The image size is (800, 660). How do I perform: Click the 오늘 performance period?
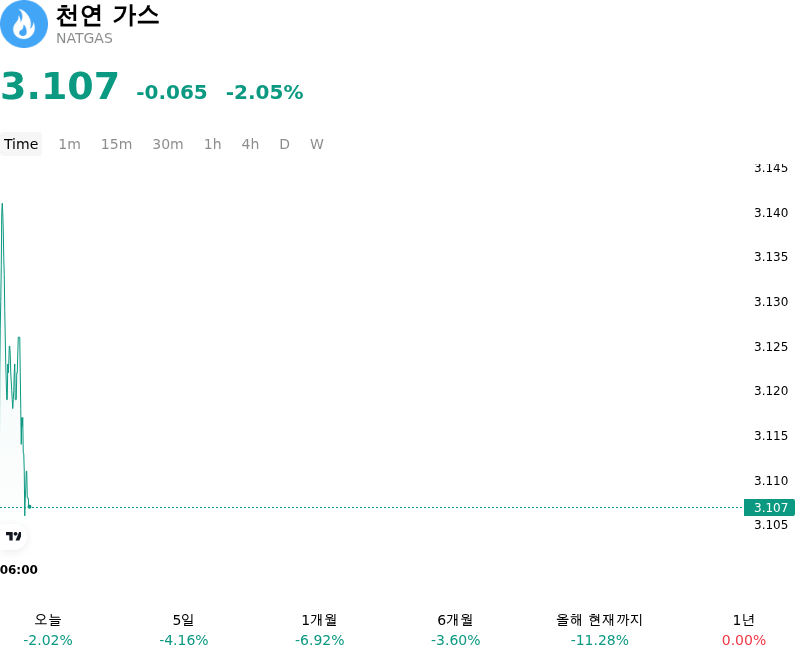pos(48,630)
